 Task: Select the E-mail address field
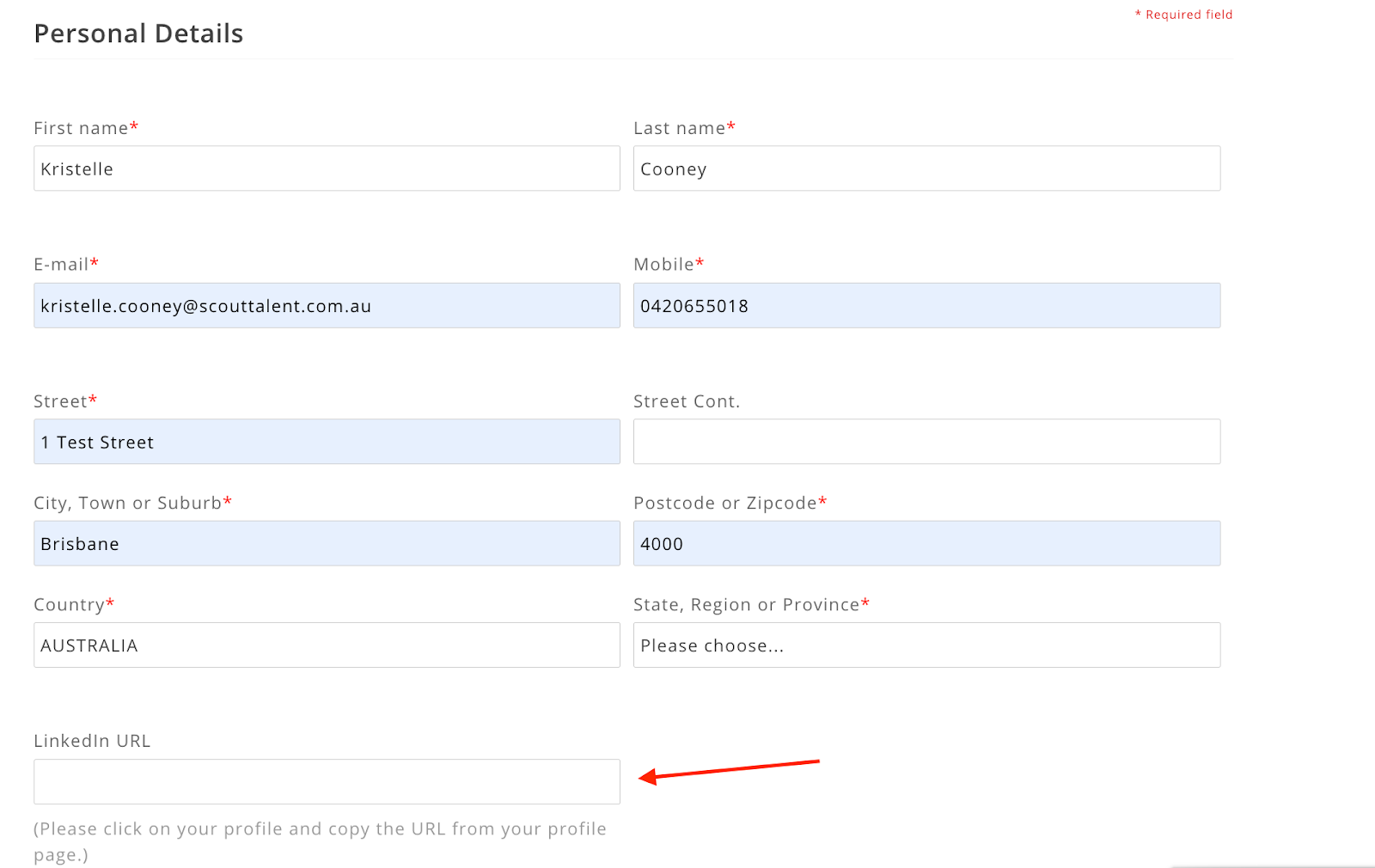327,305
